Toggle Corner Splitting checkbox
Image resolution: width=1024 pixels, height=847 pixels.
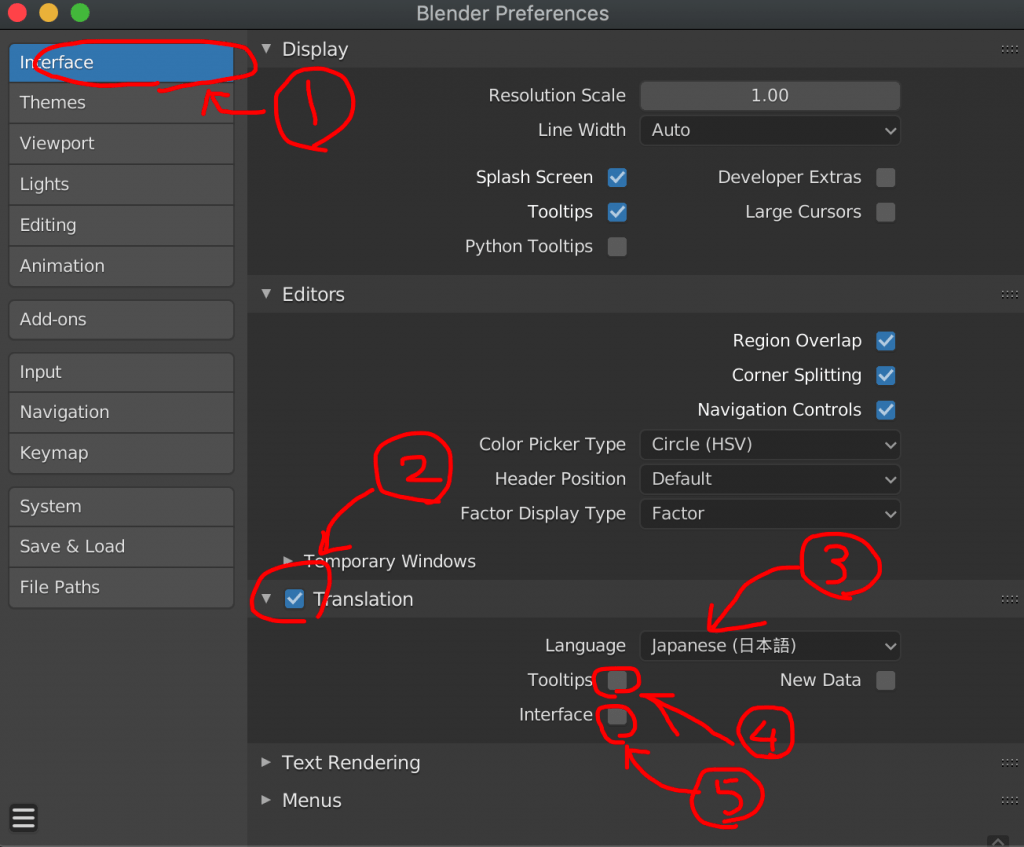point(886,376)
